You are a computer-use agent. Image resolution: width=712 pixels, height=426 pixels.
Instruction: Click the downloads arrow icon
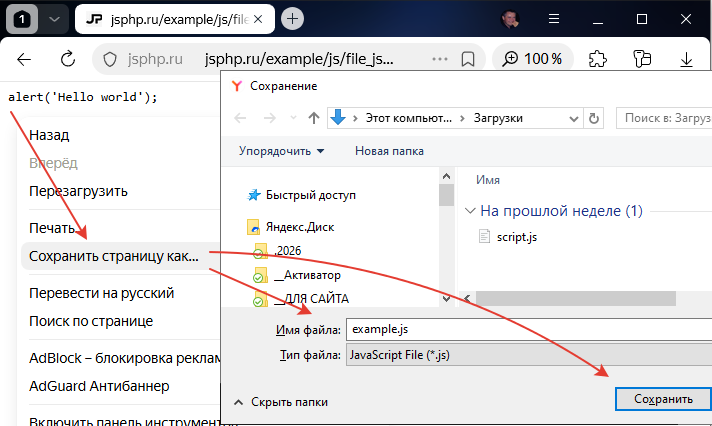pos(687,59)
